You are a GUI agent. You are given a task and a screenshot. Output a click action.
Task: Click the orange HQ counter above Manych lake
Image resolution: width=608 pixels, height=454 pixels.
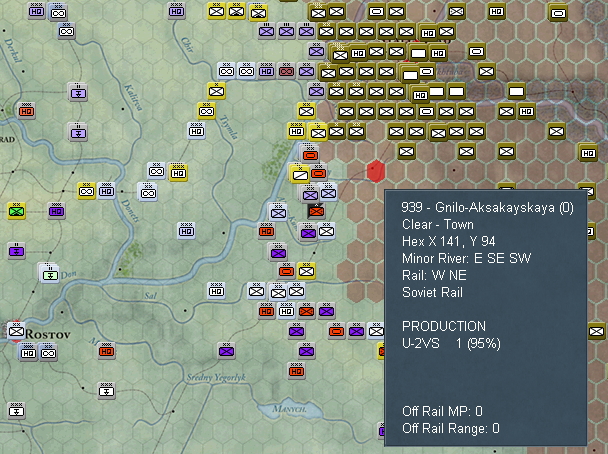(x=297, y=371)
